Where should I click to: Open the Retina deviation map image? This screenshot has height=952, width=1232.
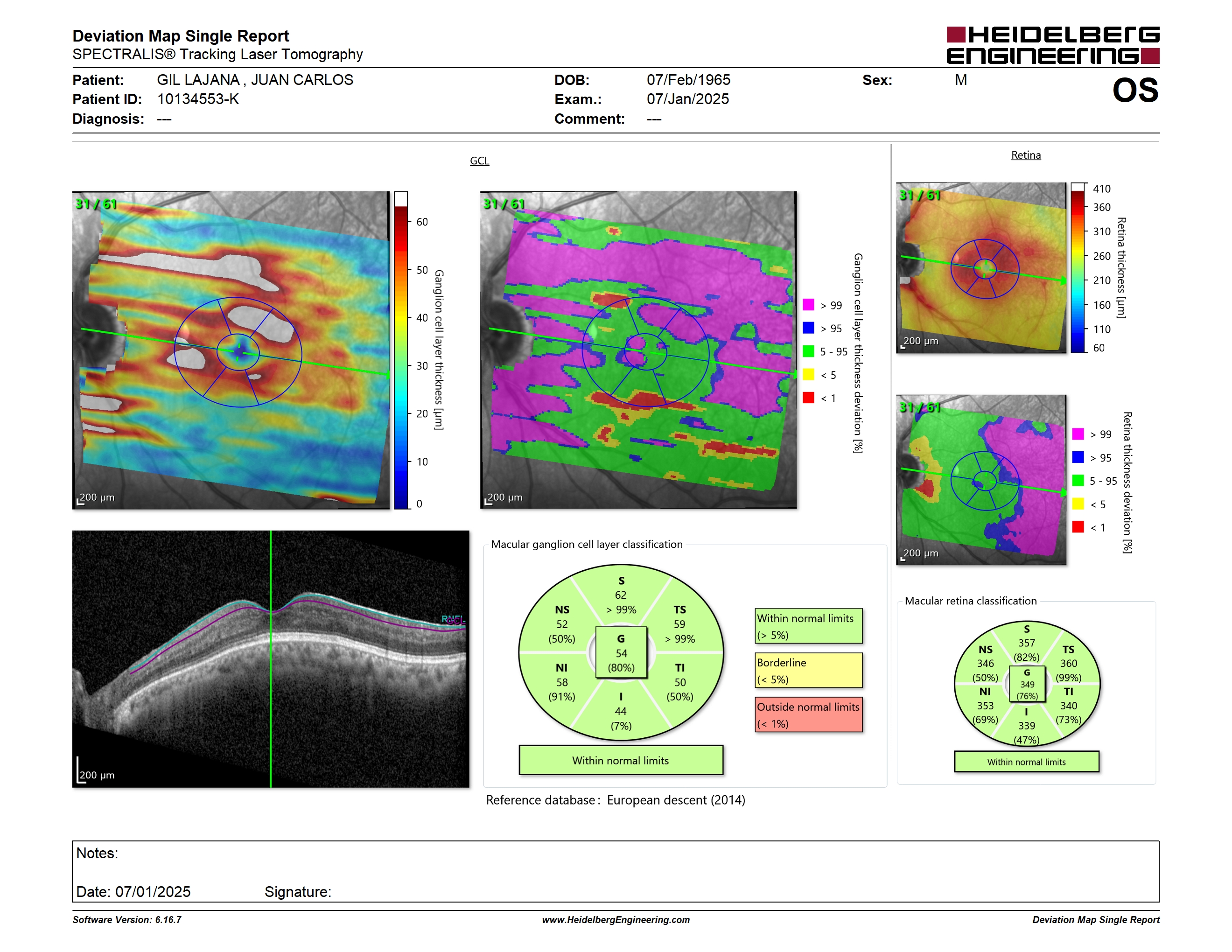click(981, 480)
